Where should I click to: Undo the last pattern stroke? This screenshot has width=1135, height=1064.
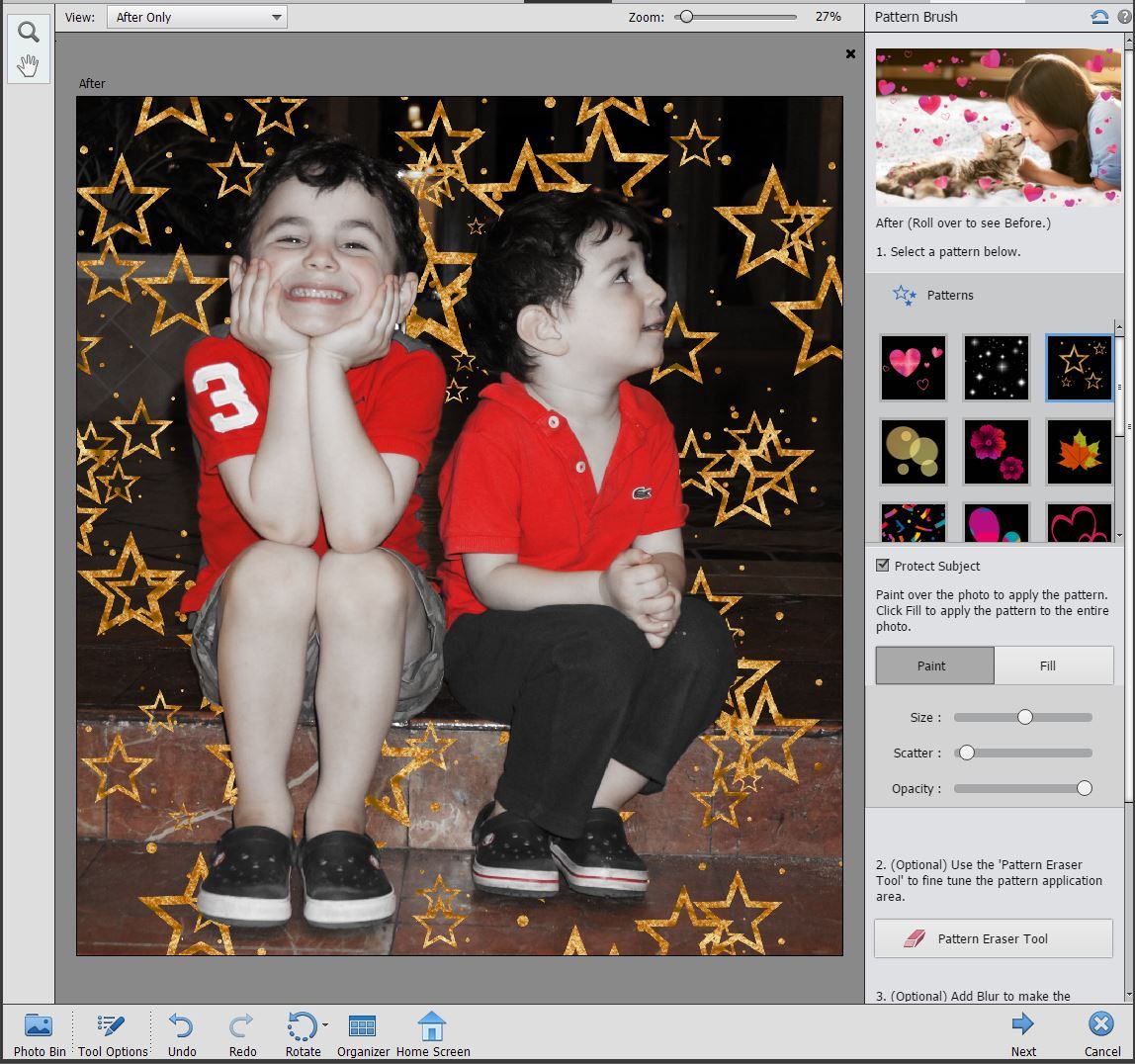coord(182,1030)
